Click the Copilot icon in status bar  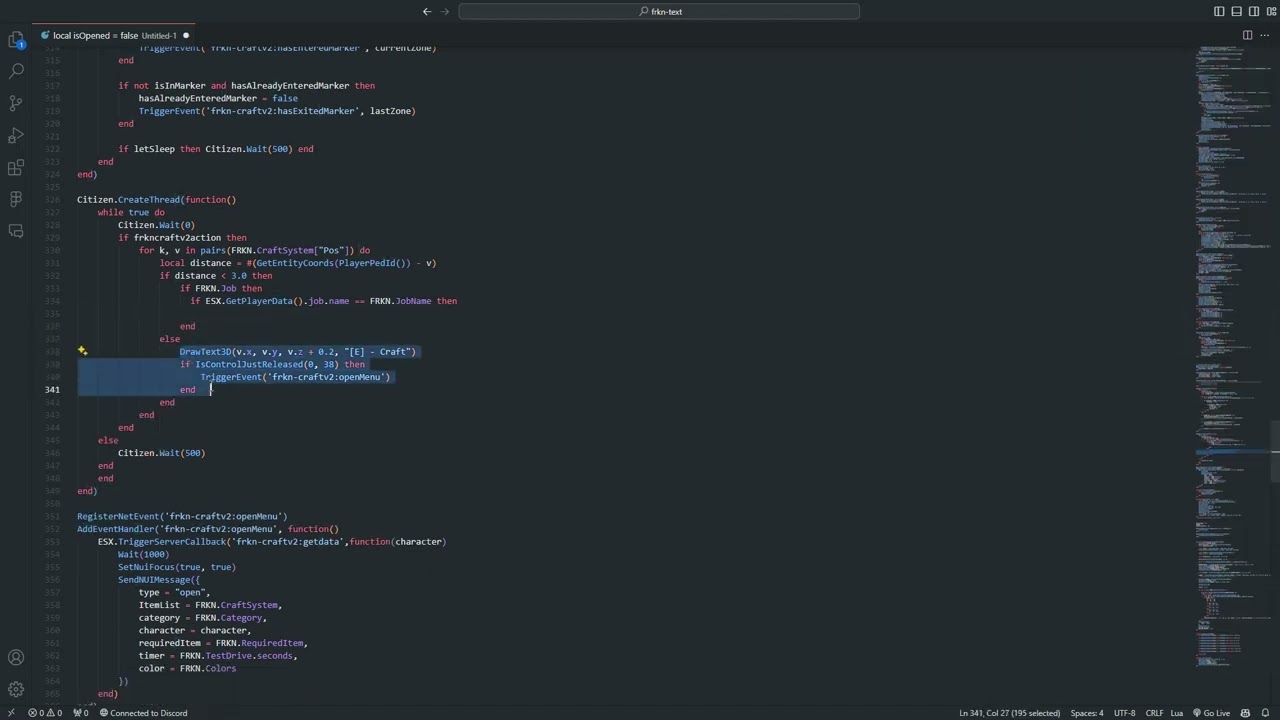pyautogui.click(x=1246, y=713)
